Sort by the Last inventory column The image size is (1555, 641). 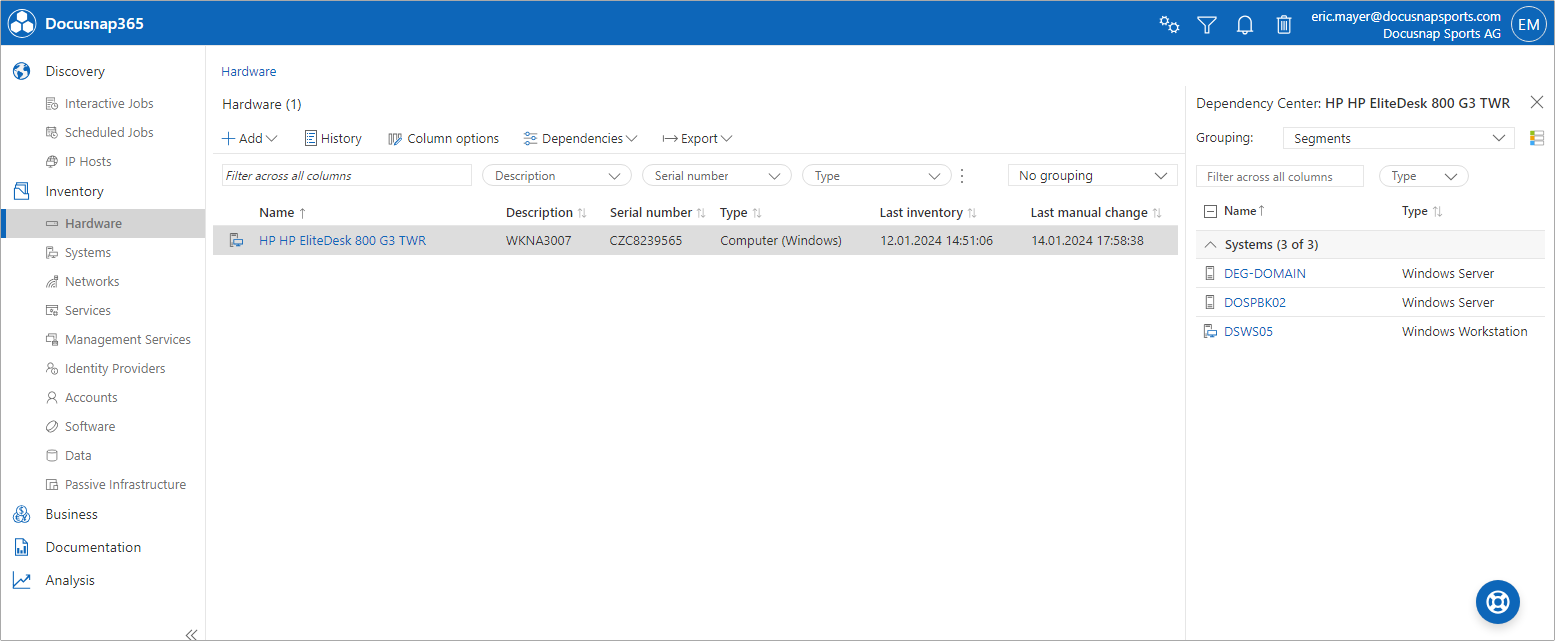921,213
